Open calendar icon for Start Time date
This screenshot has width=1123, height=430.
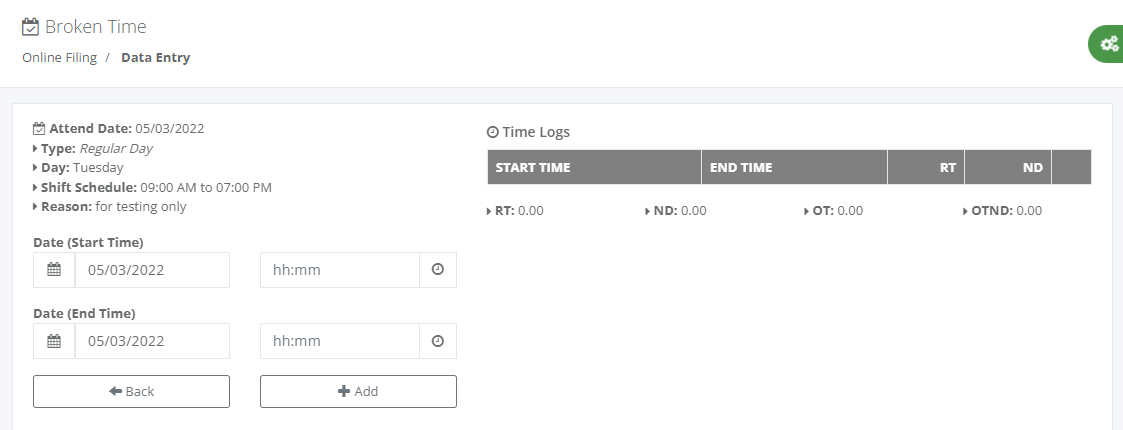(x=54, y=270)
